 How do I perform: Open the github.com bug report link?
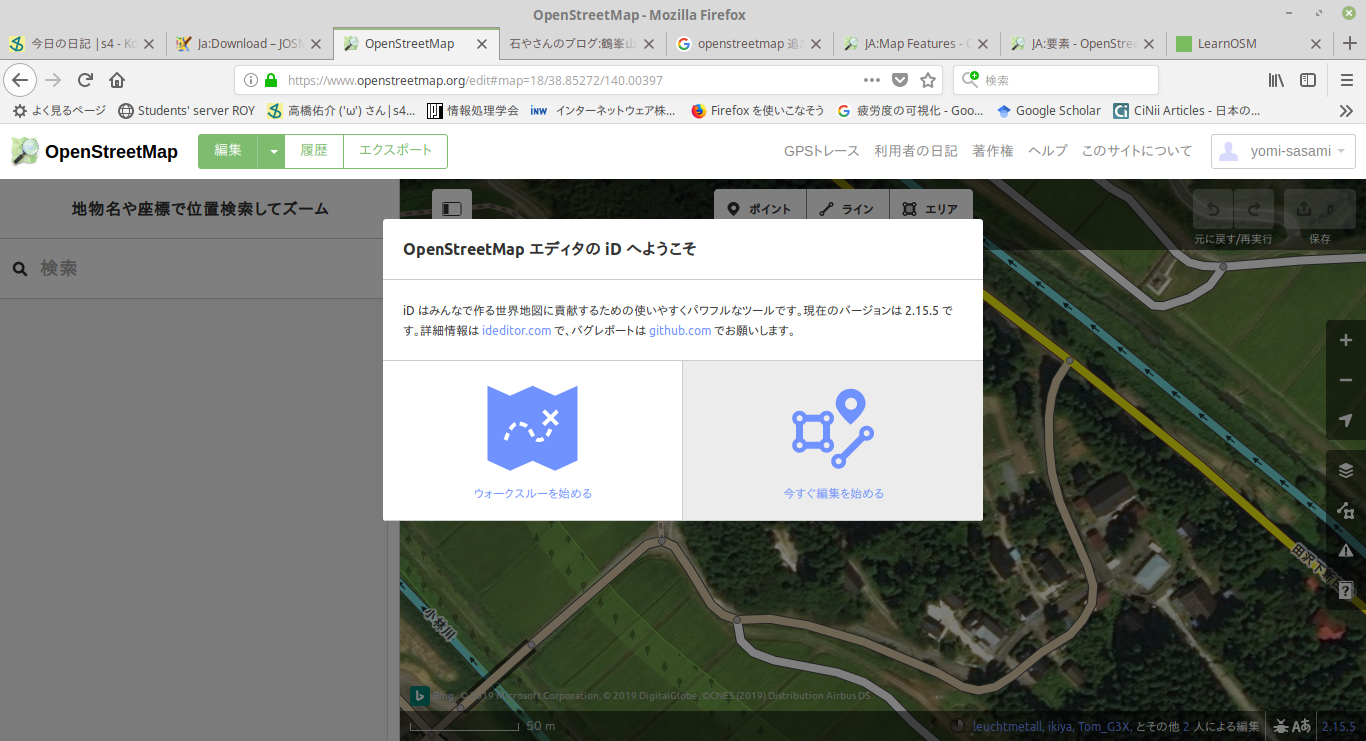pos(680,331)
